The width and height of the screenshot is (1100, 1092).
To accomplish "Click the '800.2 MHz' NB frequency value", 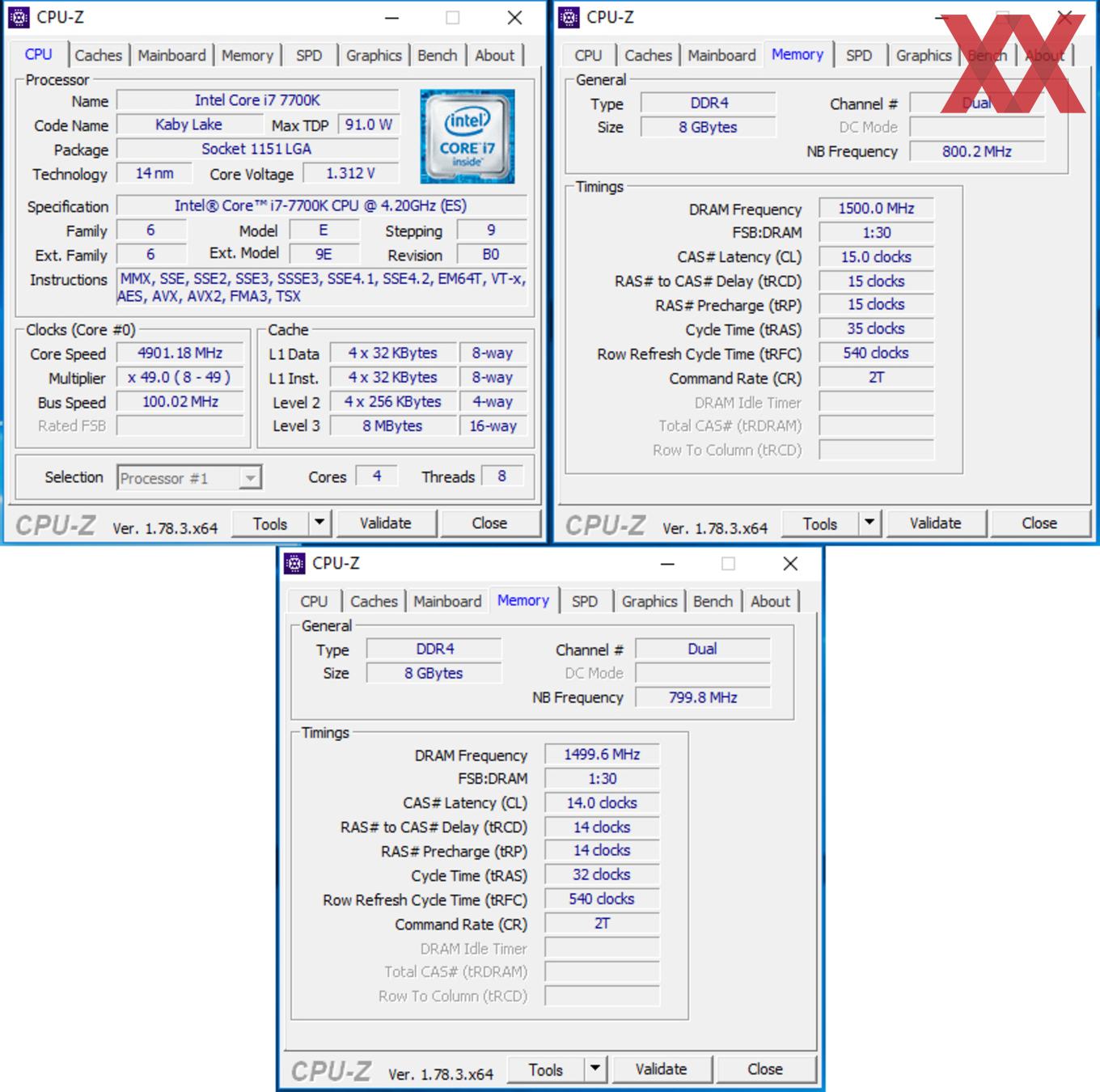I will 977,151.
